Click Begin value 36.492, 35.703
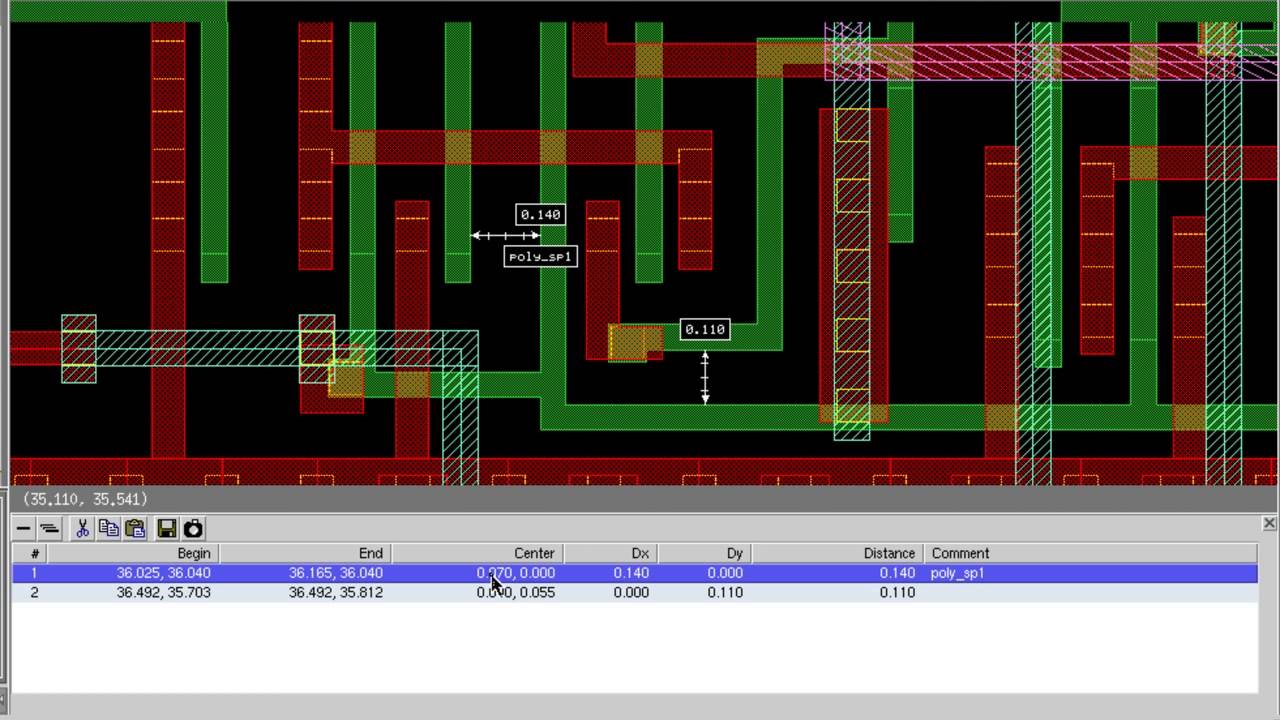This screenshot has height=720, width=1280. tap(163, 592)
